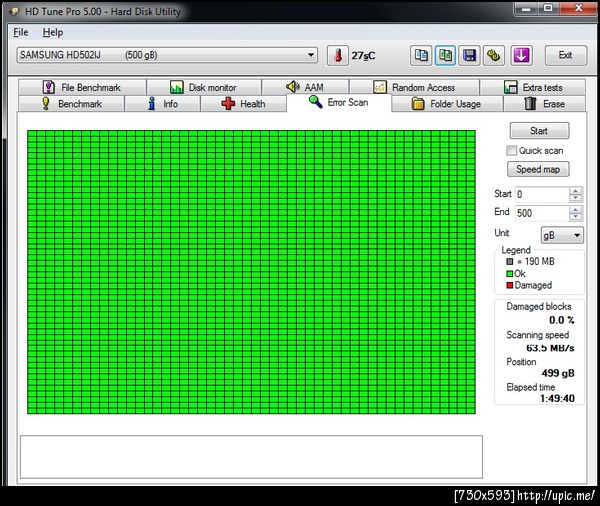Click the Exit button
This screenshot has width=600, height=506.
[x=566, y=55]
